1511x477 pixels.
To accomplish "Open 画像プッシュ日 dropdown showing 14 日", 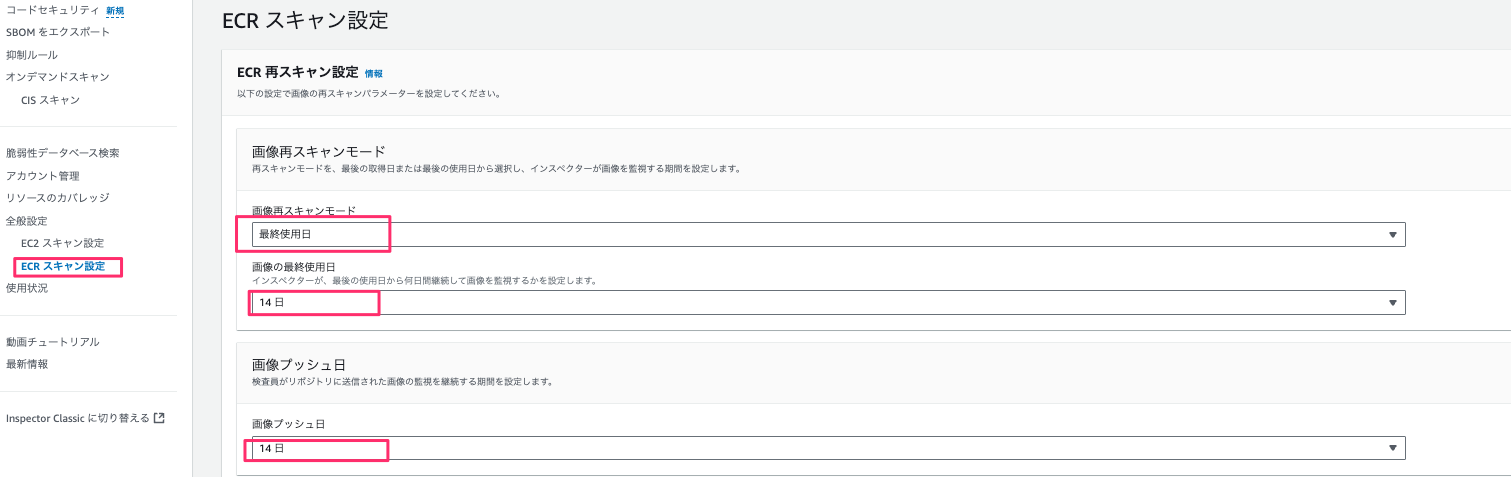I will click(828, 448).
